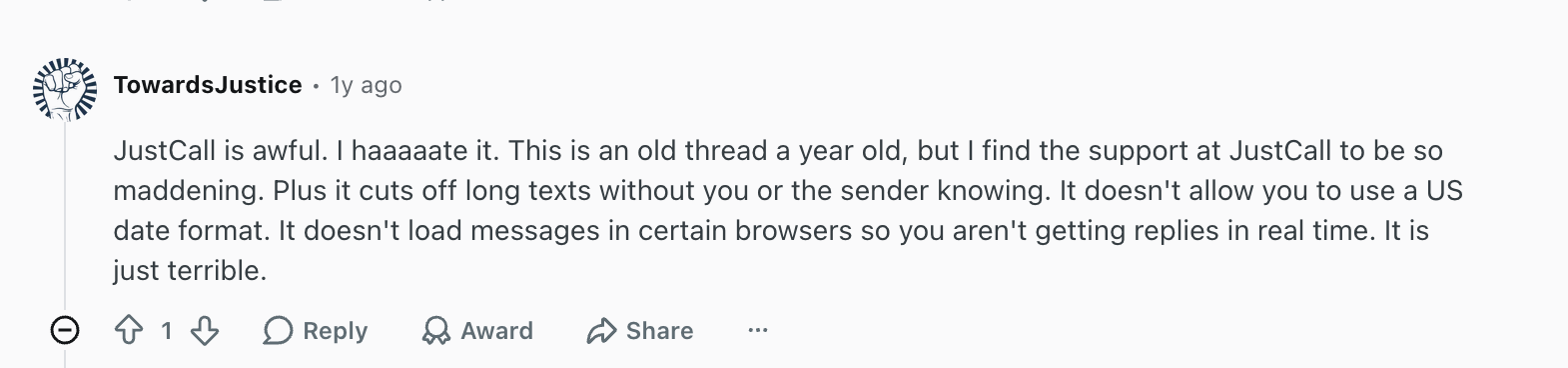Click the line starting "JustCall is awful"
Viewport: 1568px width, 368px height.
778,151
